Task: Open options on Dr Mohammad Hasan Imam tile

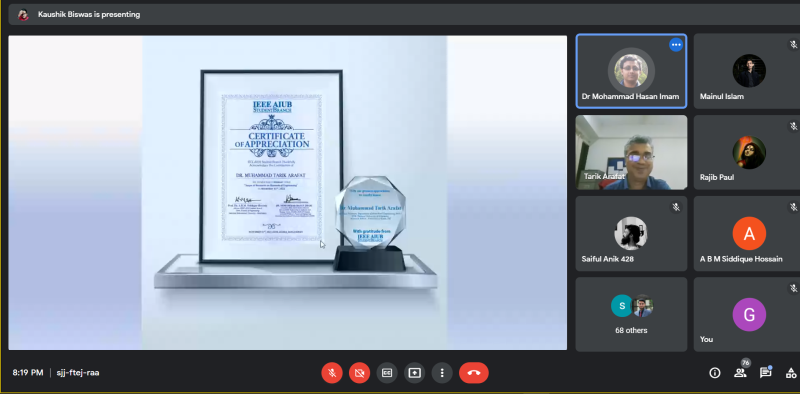Action: tap(676, 45)
